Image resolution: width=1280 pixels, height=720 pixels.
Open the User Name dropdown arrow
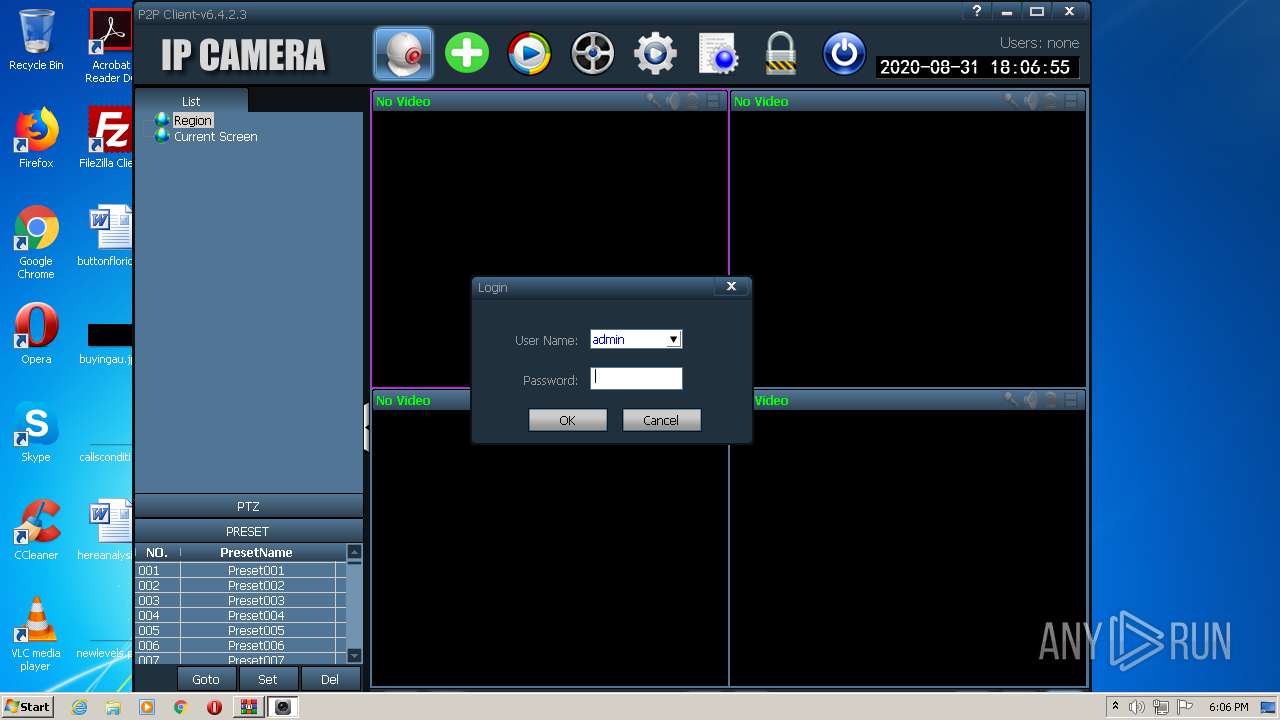tap(673, 340)
